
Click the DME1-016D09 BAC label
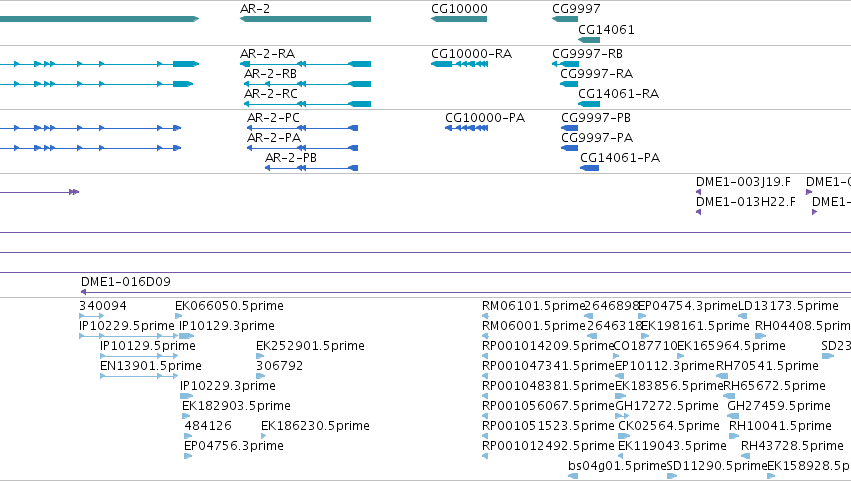click(126, 282)
